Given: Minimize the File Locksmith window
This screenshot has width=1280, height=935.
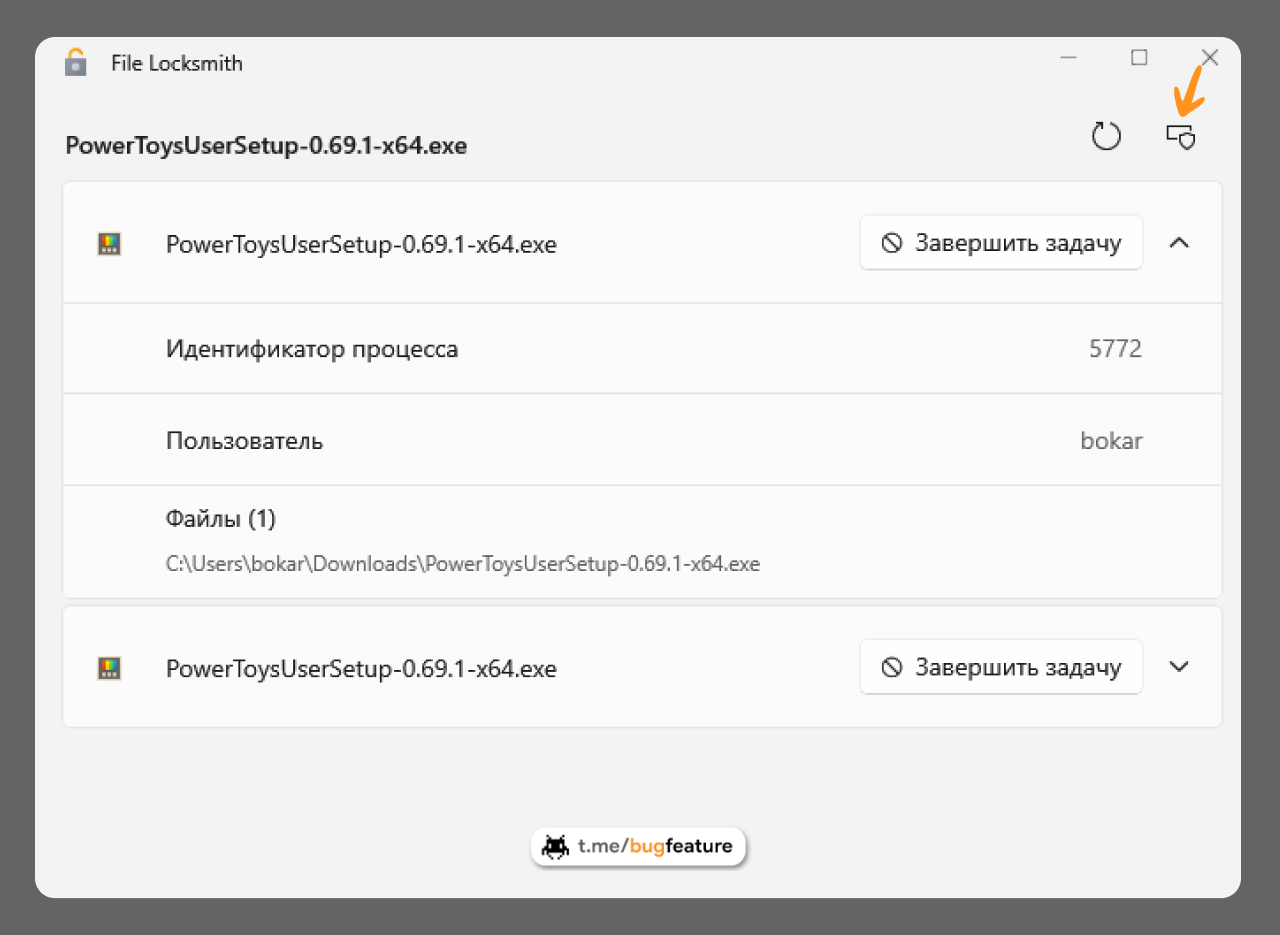Looking at the screenshot, I should click(x=1068, y=58).
